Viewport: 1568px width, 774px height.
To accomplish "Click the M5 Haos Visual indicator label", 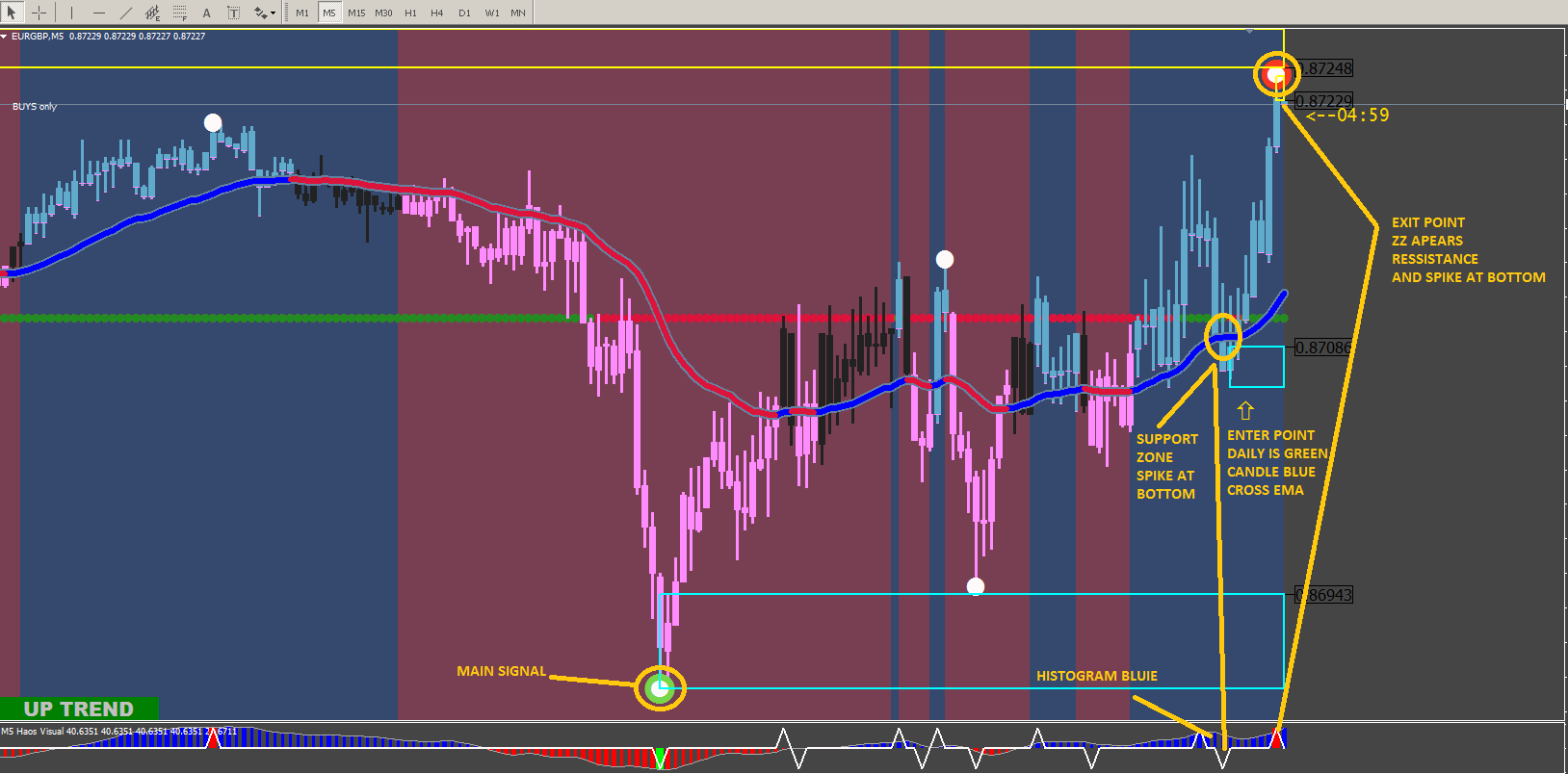I will pyautogui.click(x=118, y=732).
